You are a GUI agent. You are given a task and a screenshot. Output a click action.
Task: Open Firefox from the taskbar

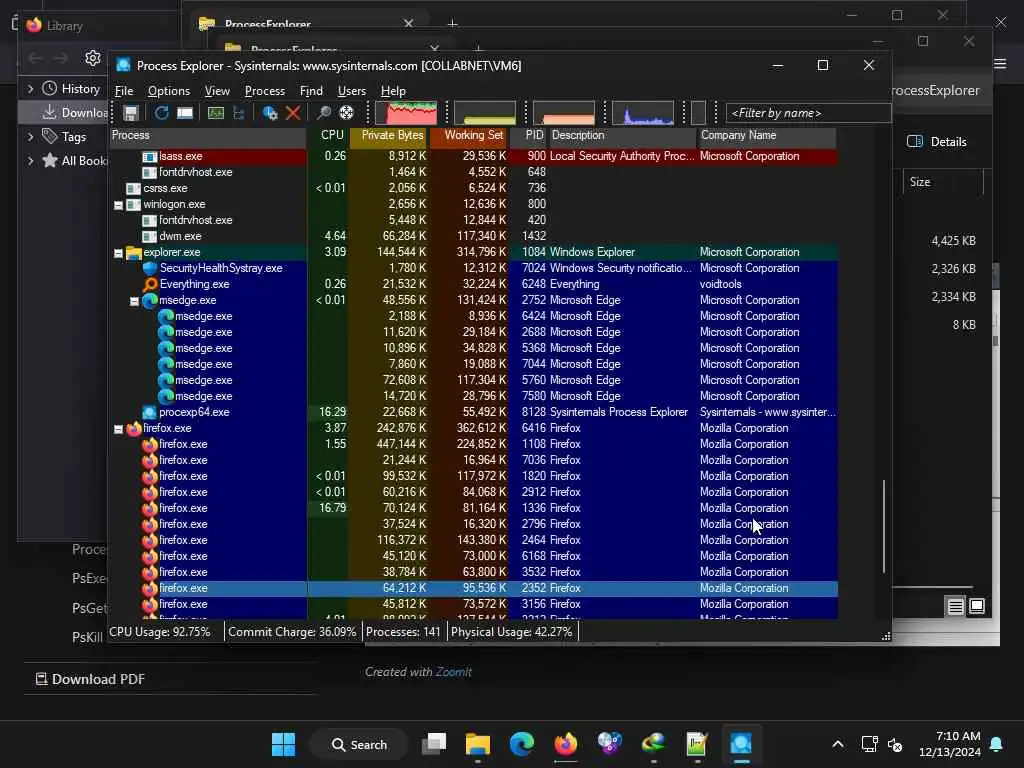566,744
